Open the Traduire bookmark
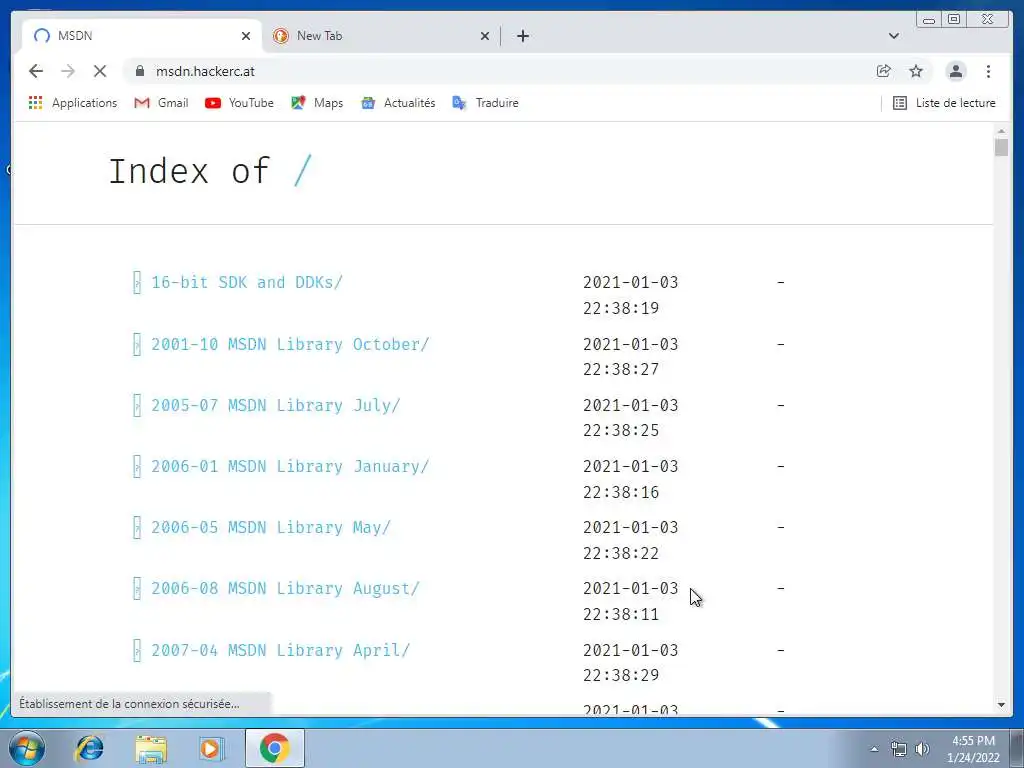Screen dimensions: 1024x768 [485, 103]
